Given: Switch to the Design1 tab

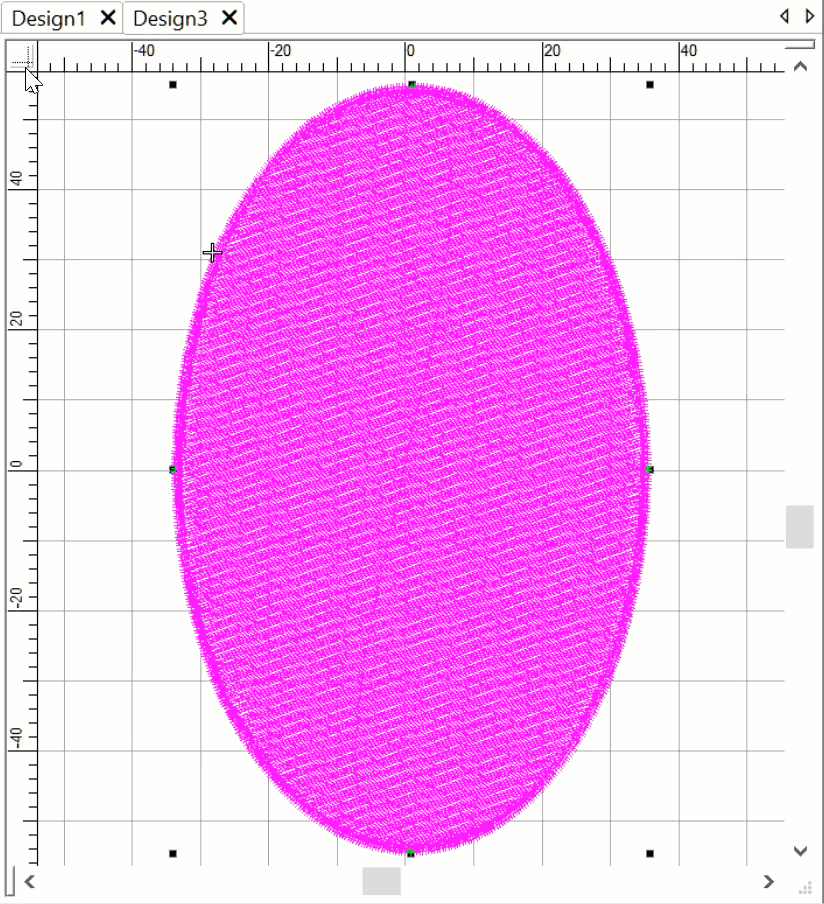Looking at the screenshot, I should click(48, 18).
